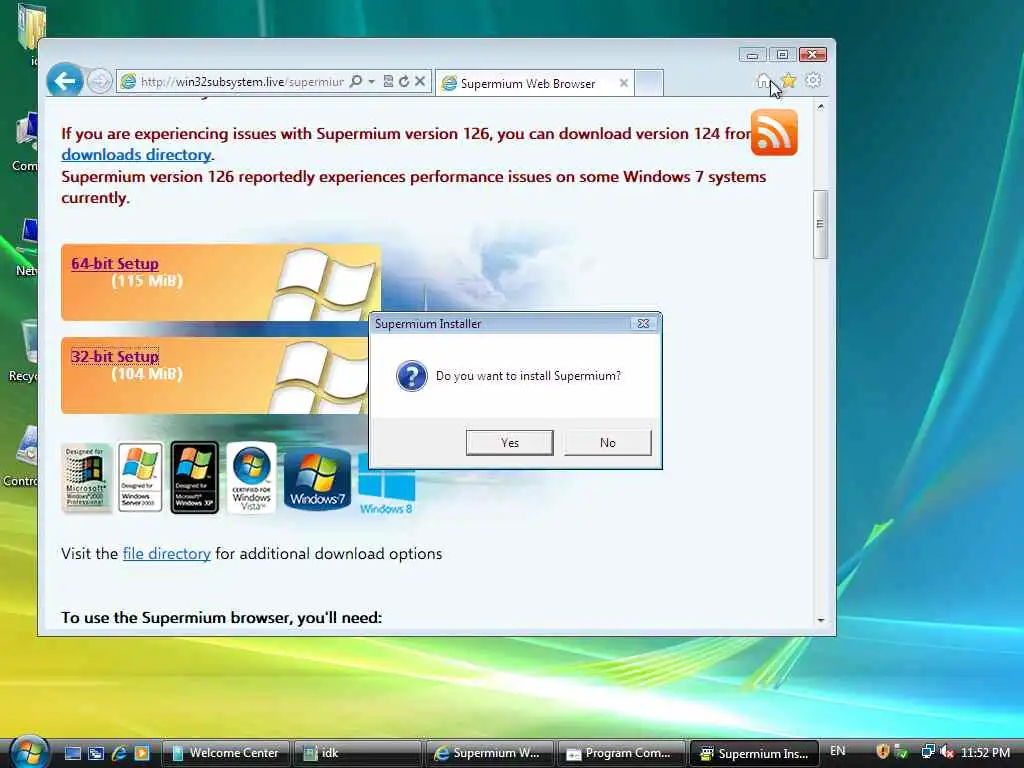Open Favorites with the star icon
The height and width of the screenshot is (768, 1024).
pyautogui.click(x=789, y=80)
